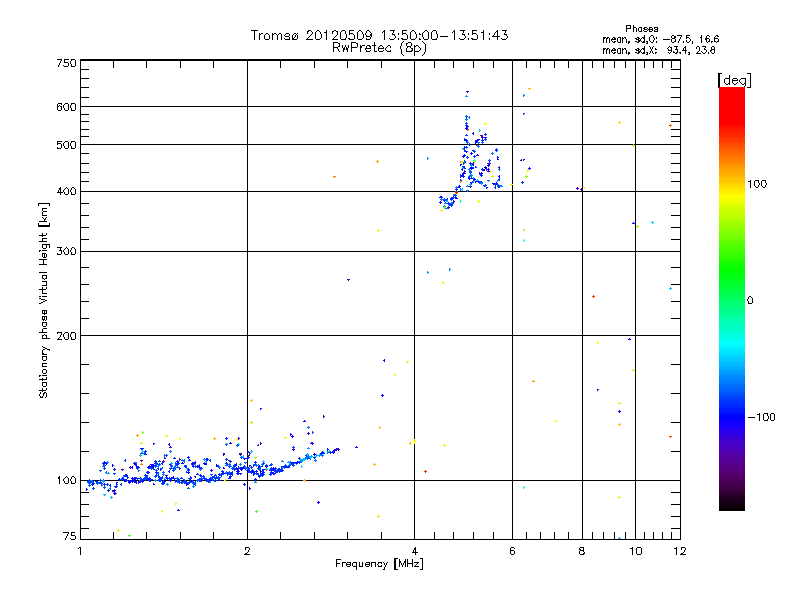Screen dimensions: 800x600
Task: Click the x-axis tick label '4'
Action: coord(414,551)
